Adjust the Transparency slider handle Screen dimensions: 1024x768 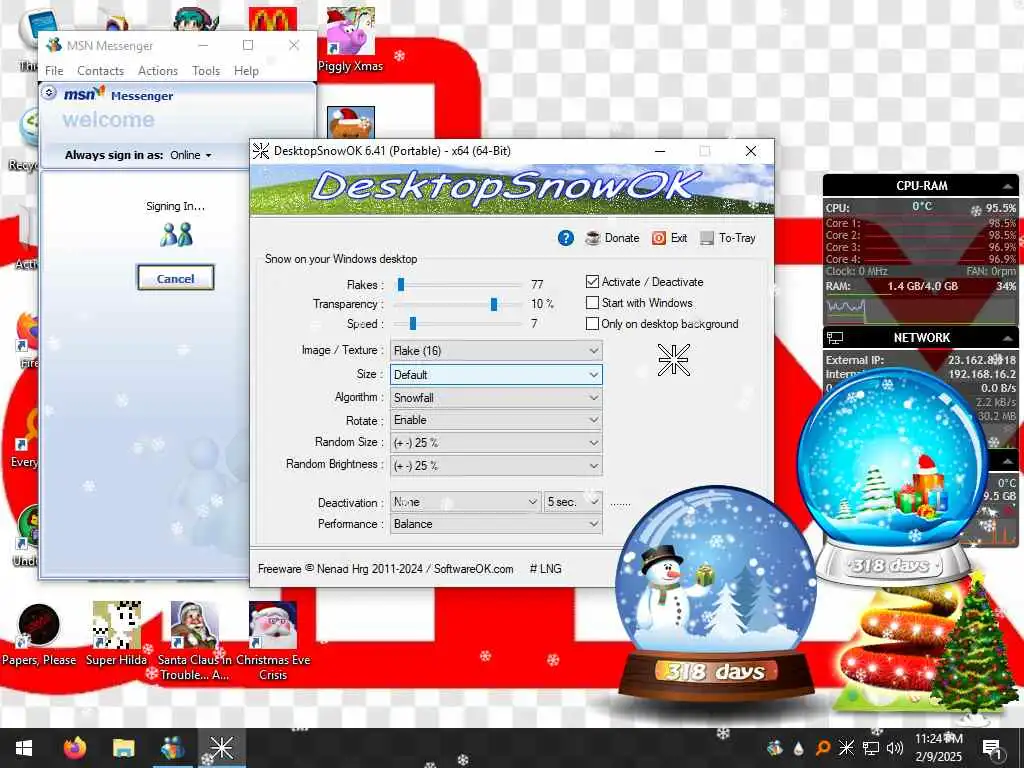(x=494, y=304)
